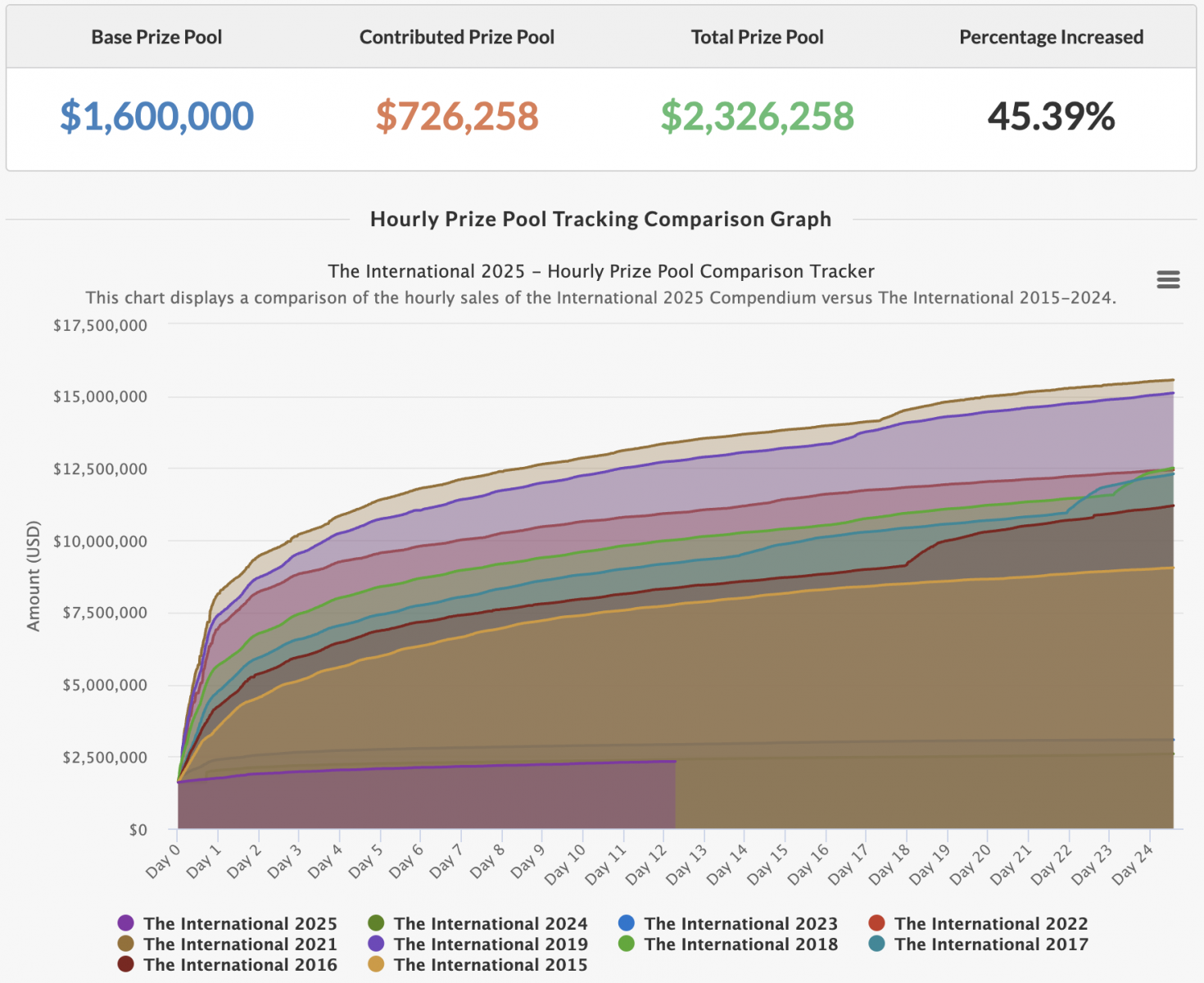Toggle The International 2017 series in legend
The height and width of the screenshot is (983, 1204).
[979, 944]
